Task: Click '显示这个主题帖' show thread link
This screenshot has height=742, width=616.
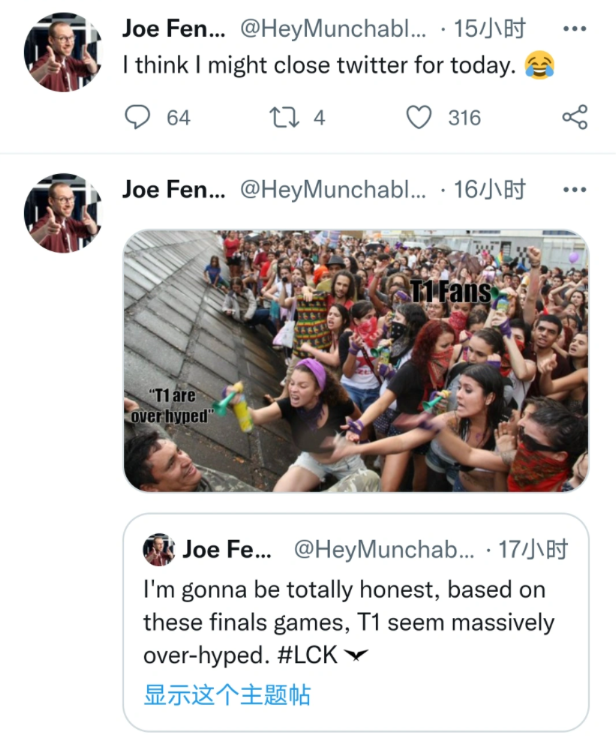Action: click(227, 695)
